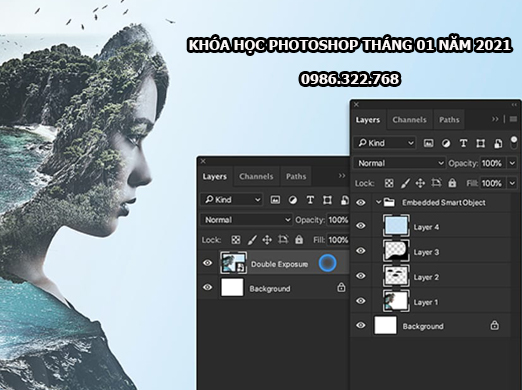522x390 pixels.
Task: Click shape layer filter in left Layers panel
Action: [327, 200]
